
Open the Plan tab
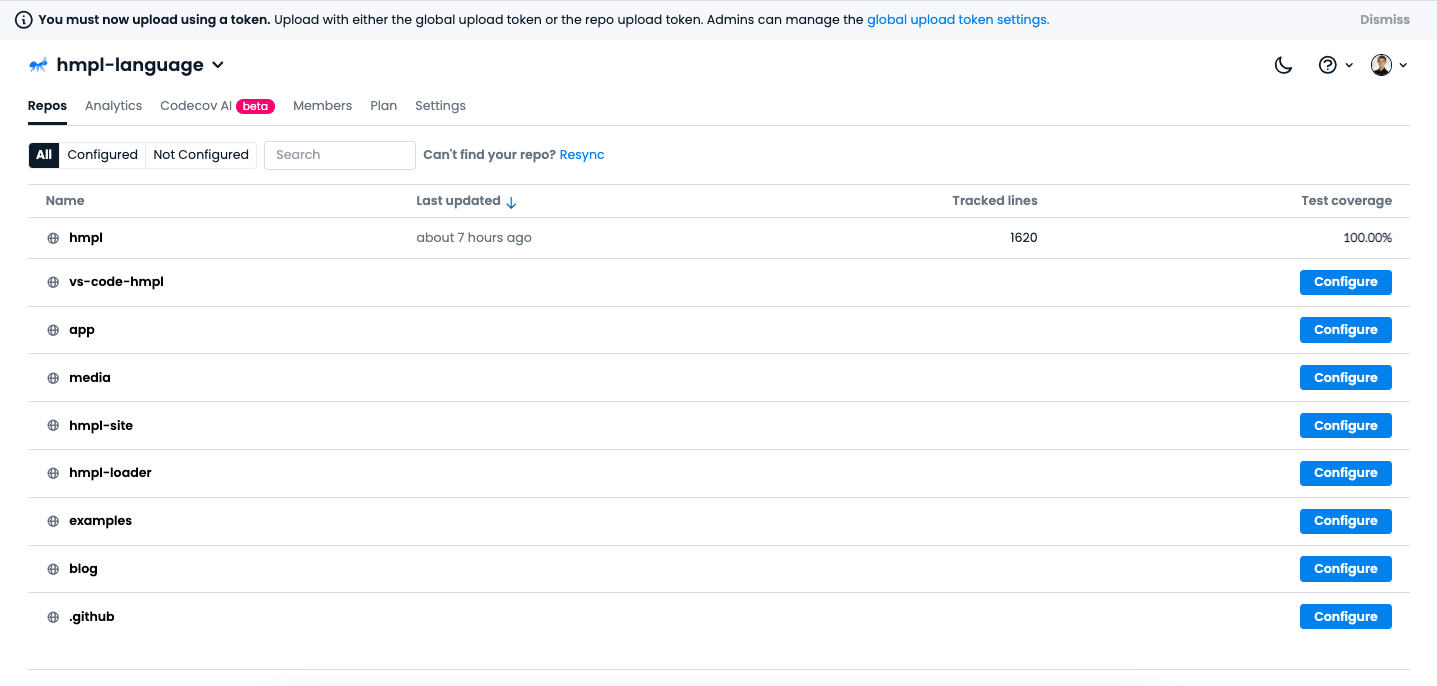point(383,106)
